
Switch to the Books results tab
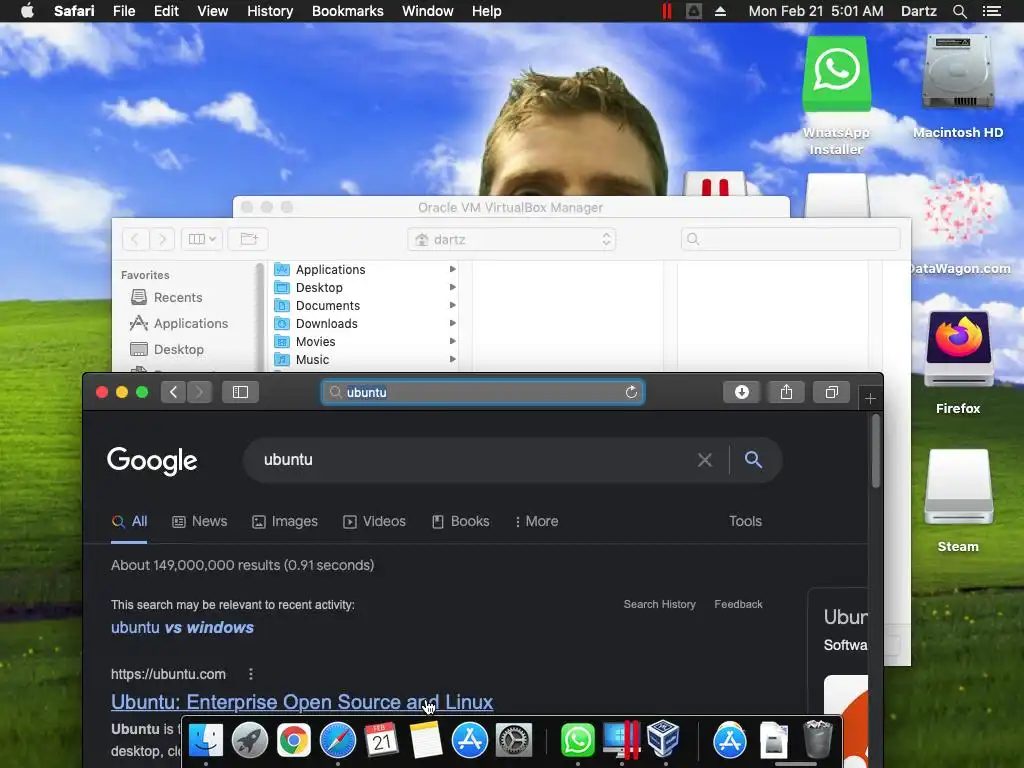point(460,521)
